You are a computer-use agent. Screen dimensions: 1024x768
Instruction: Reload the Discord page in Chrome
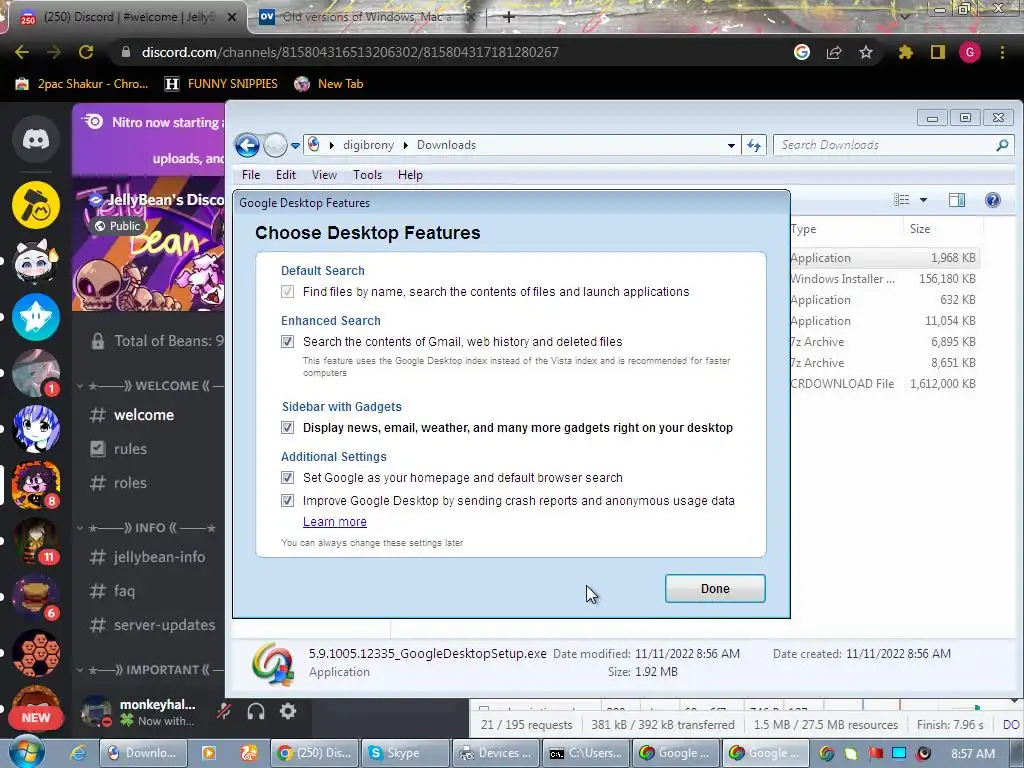pyautogui.click(x=86, y=52)
